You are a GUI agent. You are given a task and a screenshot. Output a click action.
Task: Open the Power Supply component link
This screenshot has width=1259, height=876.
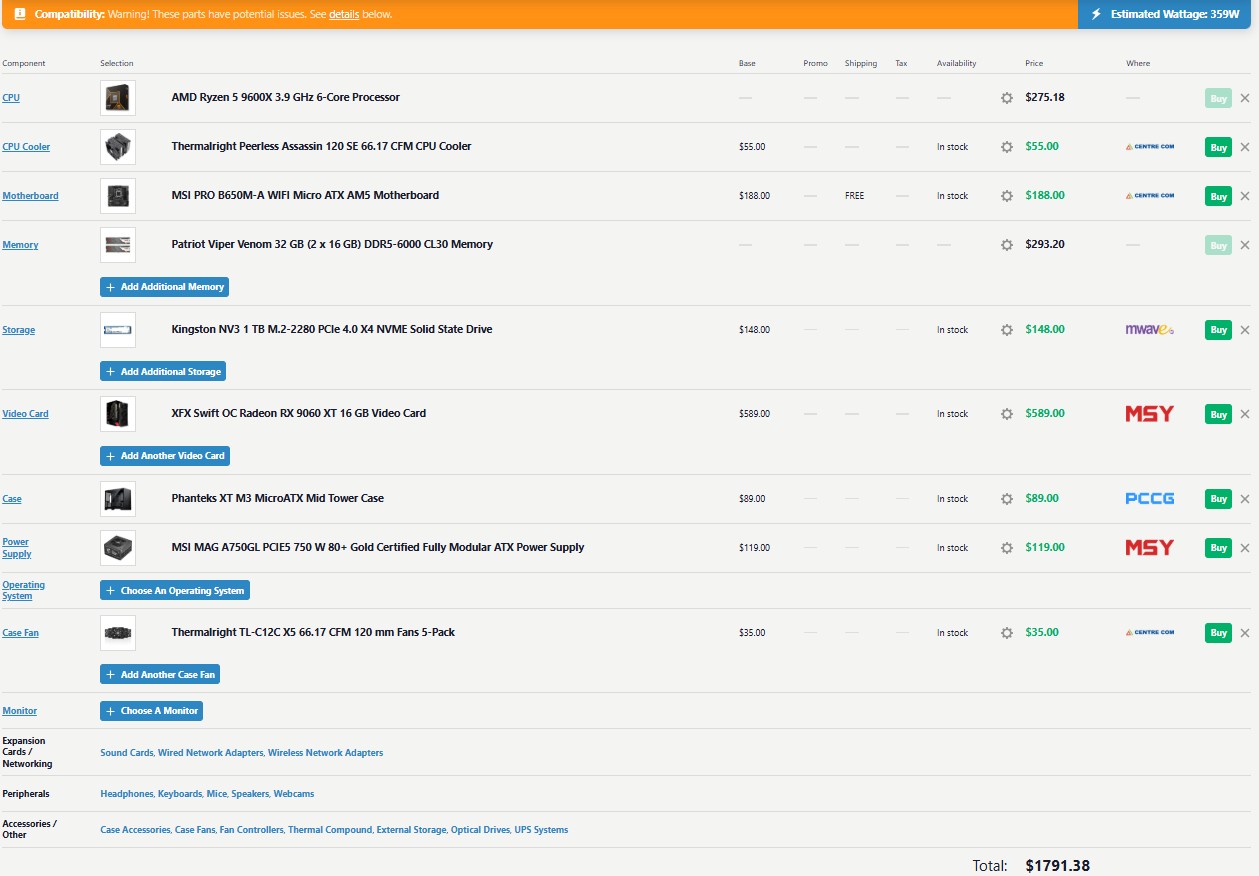17,548
